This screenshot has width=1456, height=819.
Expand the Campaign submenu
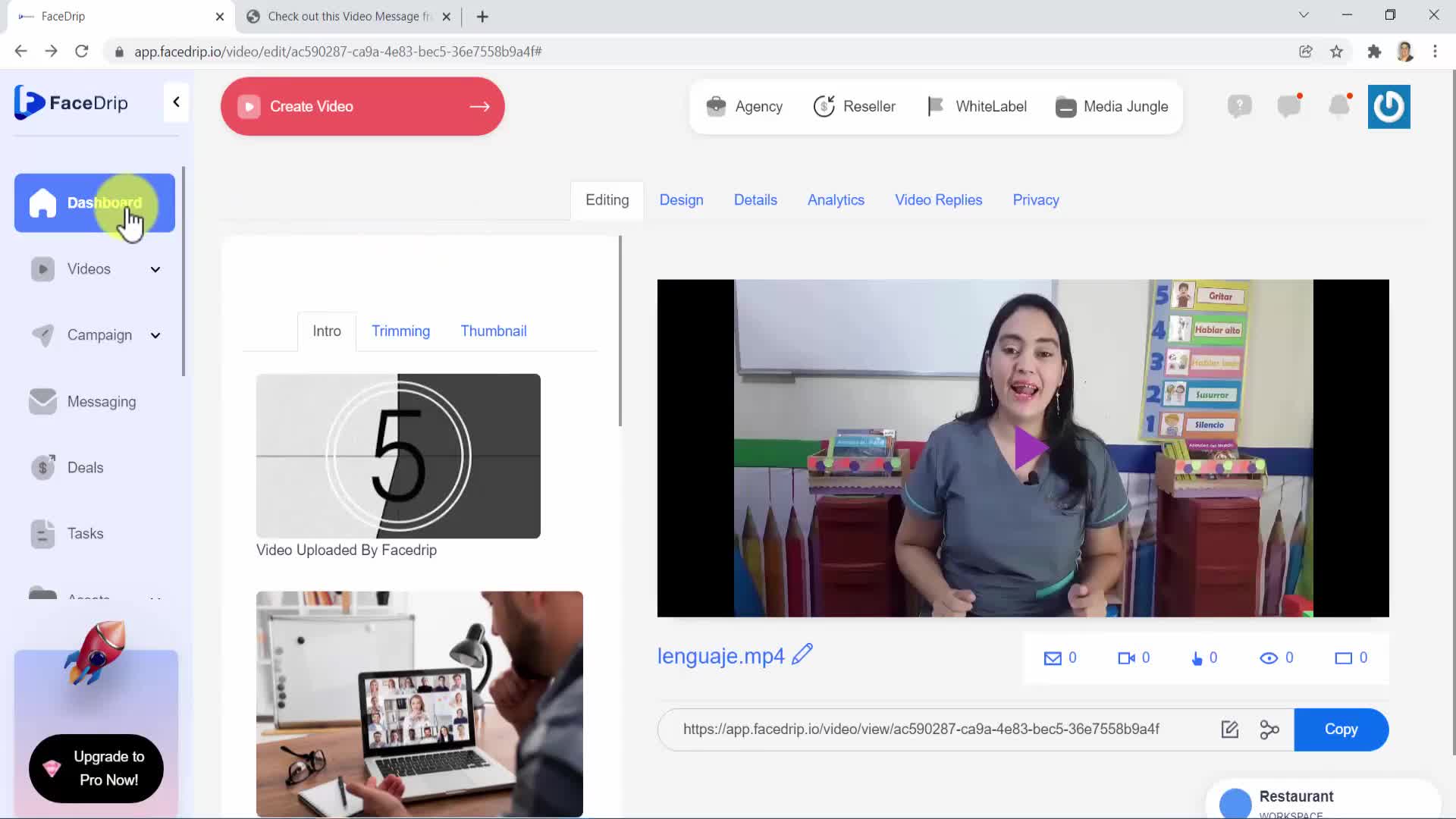(155, 335)
